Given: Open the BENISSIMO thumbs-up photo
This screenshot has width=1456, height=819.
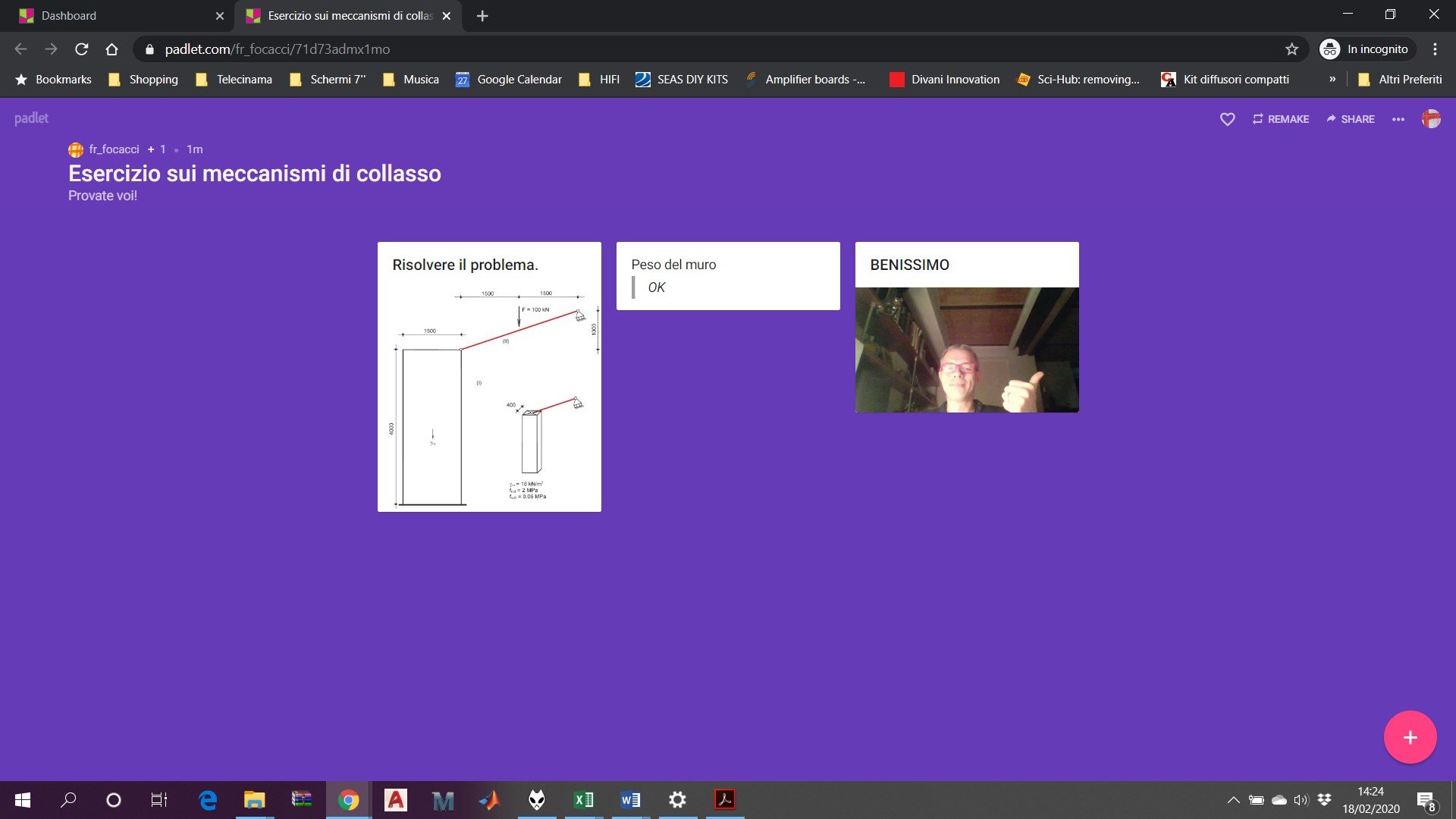Looking at the screenshot, I should [x=966, y=350].
